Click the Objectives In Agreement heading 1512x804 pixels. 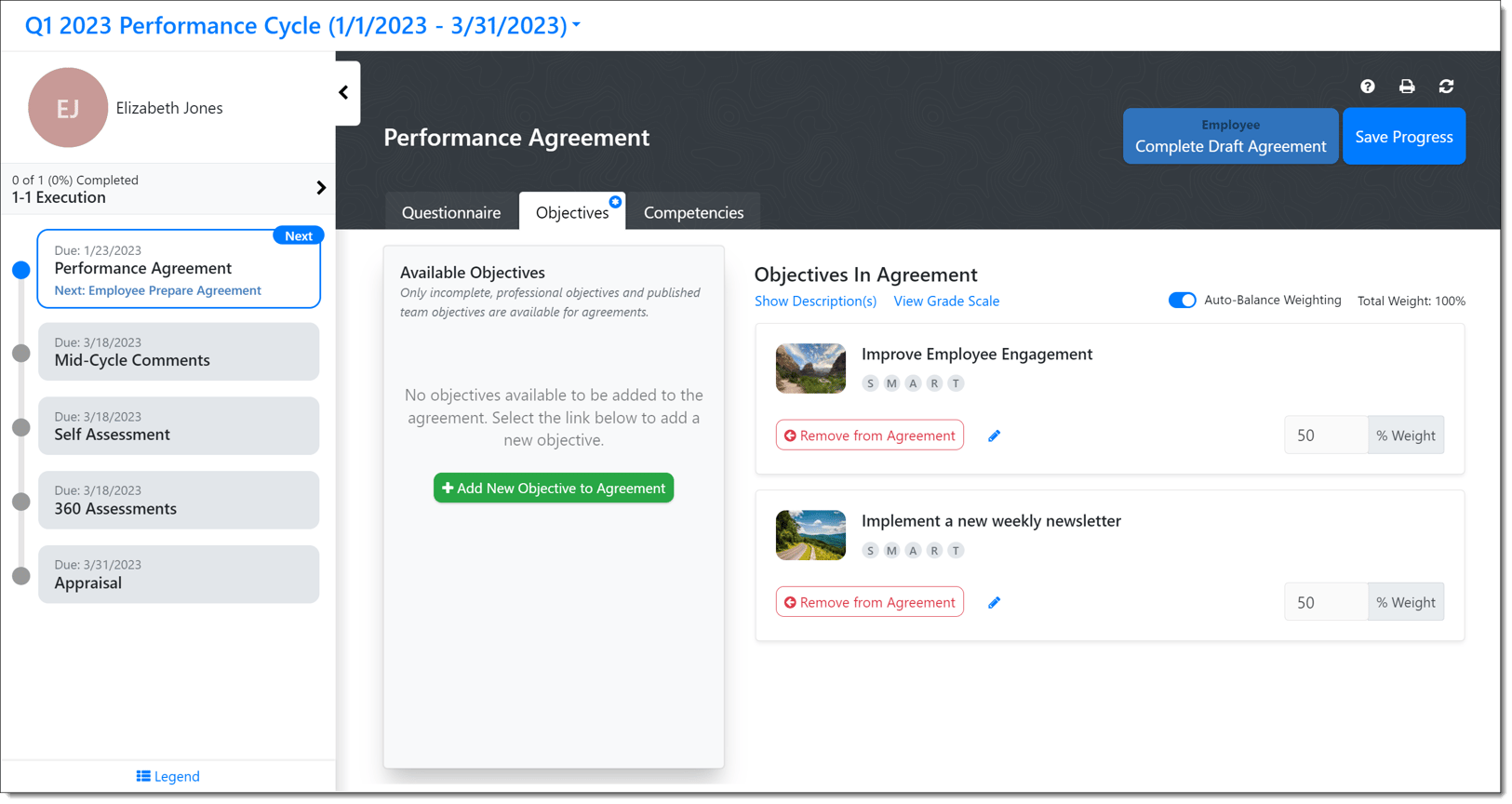[865, 275]
